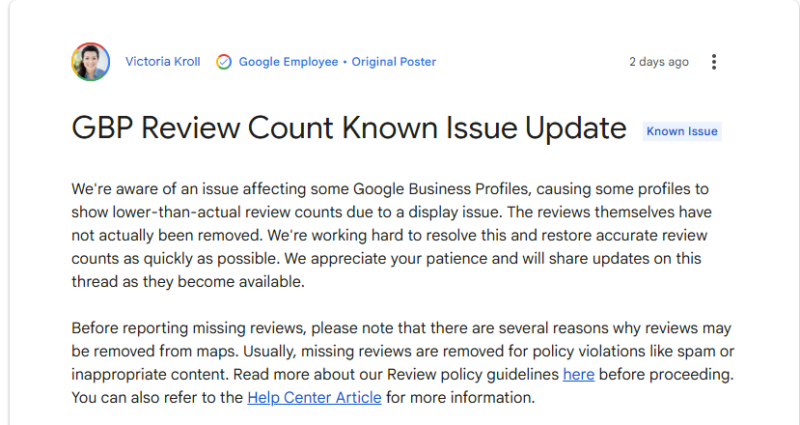Click the "Google Employee" label
Viewport: 800px width, 425px height.
[x=288, y=62]
